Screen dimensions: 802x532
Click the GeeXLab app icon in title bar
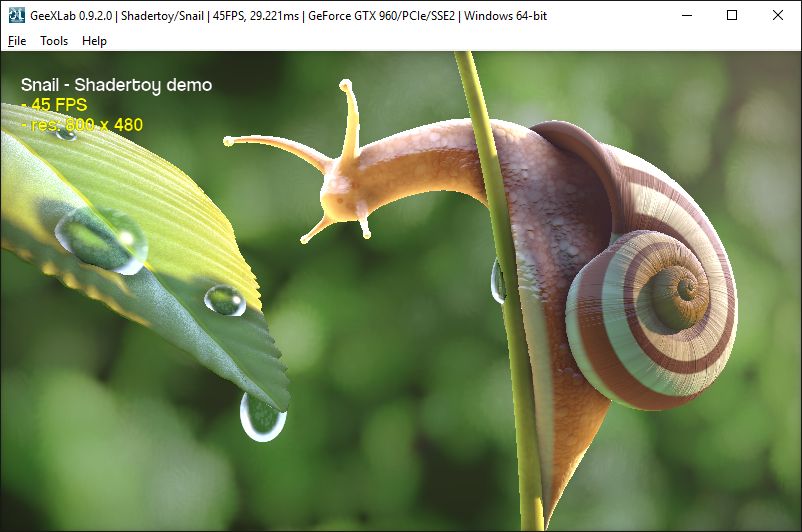[x=16, y=15]
